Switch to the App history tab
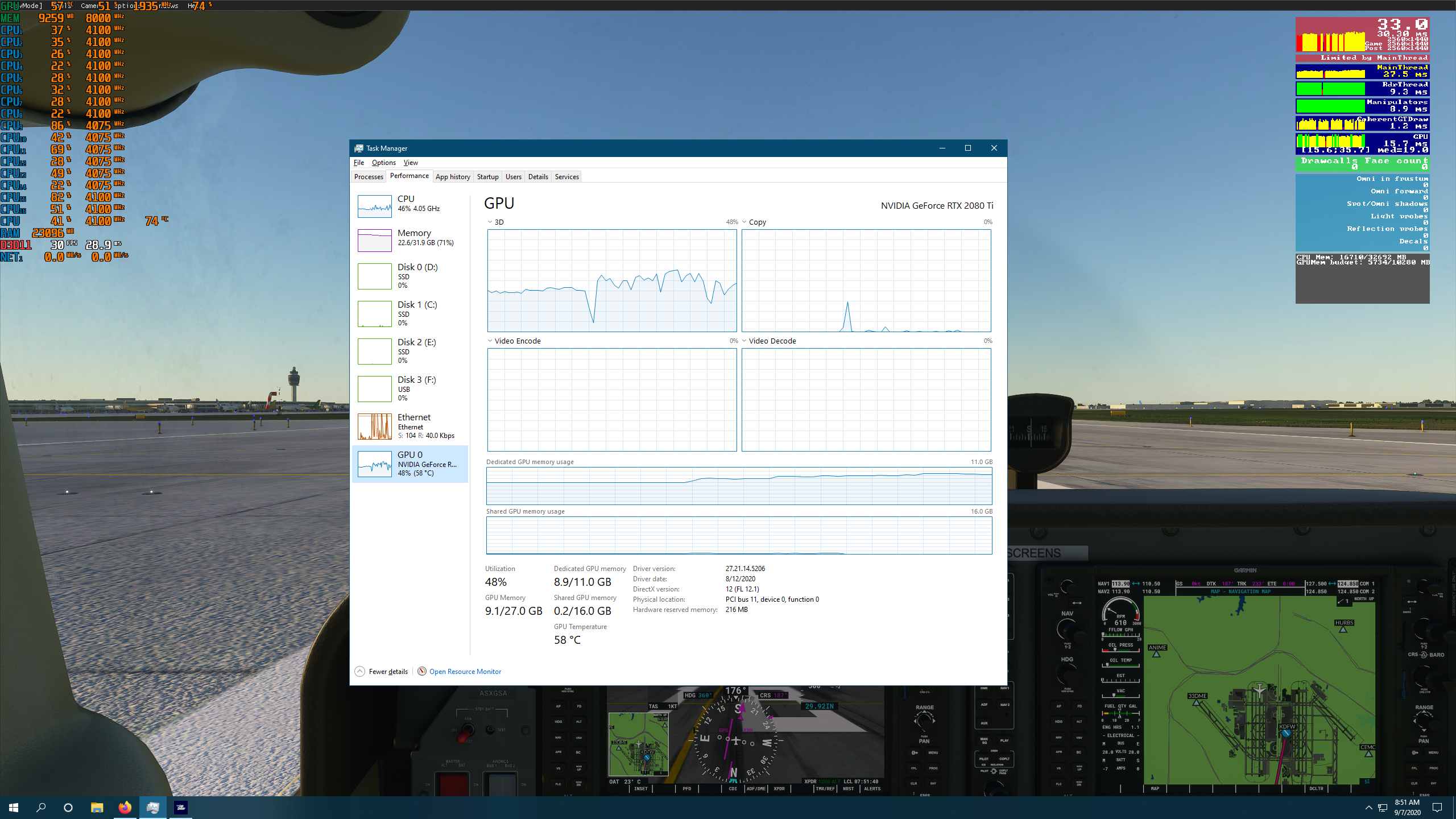The height and width of the screenshot is (819, 1456). click(x=453, y=177)
